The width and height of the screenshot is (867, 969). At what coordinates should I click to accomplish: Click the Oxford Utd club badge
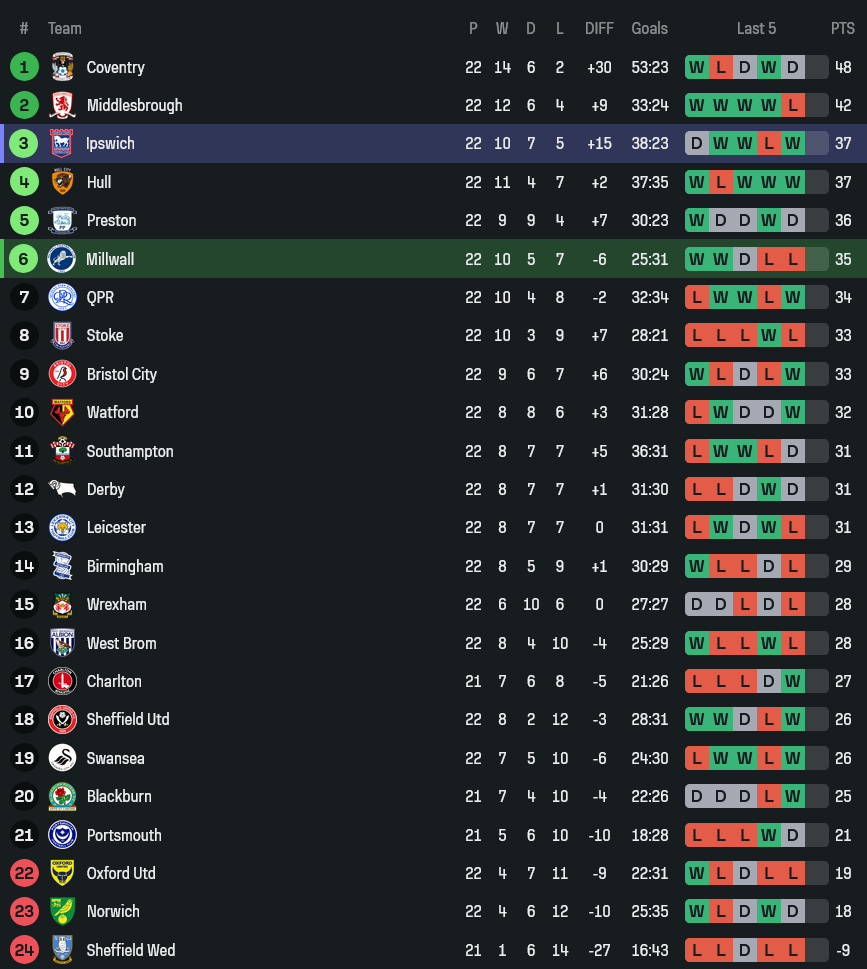tap(62, 873)
